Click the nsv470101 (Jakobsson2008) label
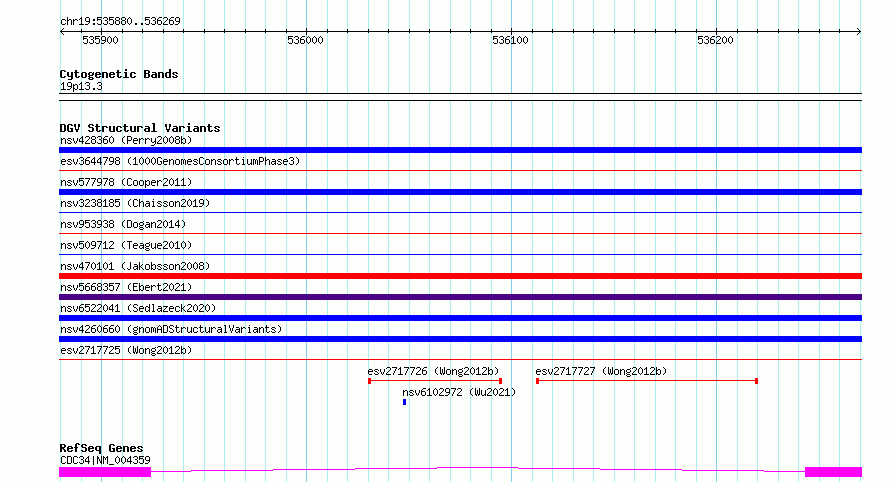Screen dimensions: 890x482 tap(135, 266)
